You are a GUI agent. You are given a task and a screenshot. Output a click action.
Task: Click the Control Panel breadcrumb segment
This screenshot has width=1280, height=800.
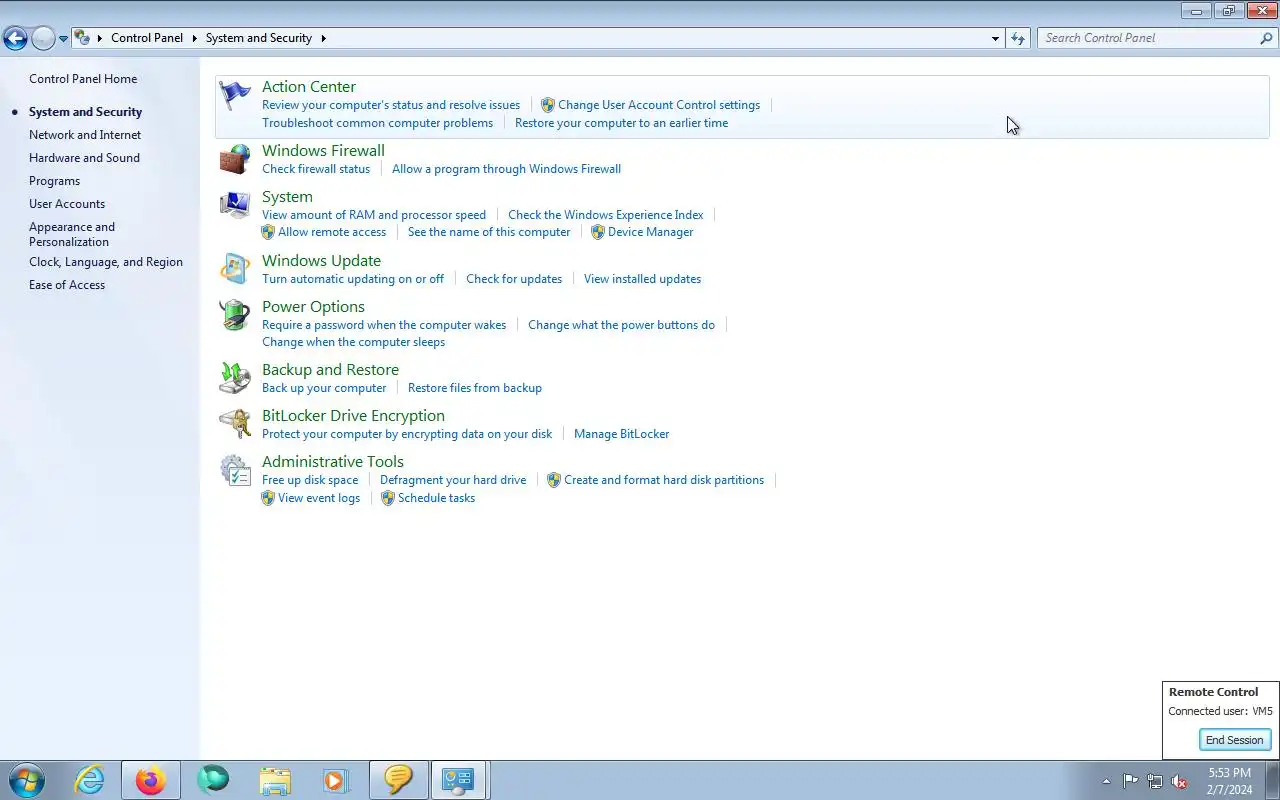pyautogui.click(x=147, y=38)
